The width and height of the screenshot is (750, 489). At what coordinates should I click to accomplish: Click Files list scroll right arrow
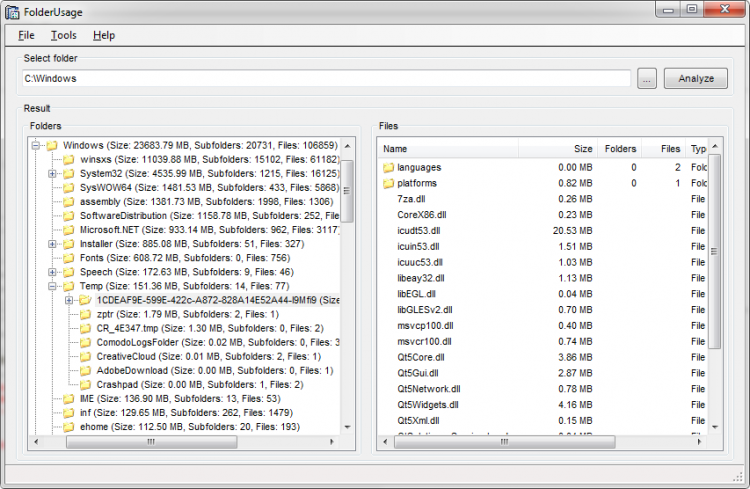click(699, 442)
